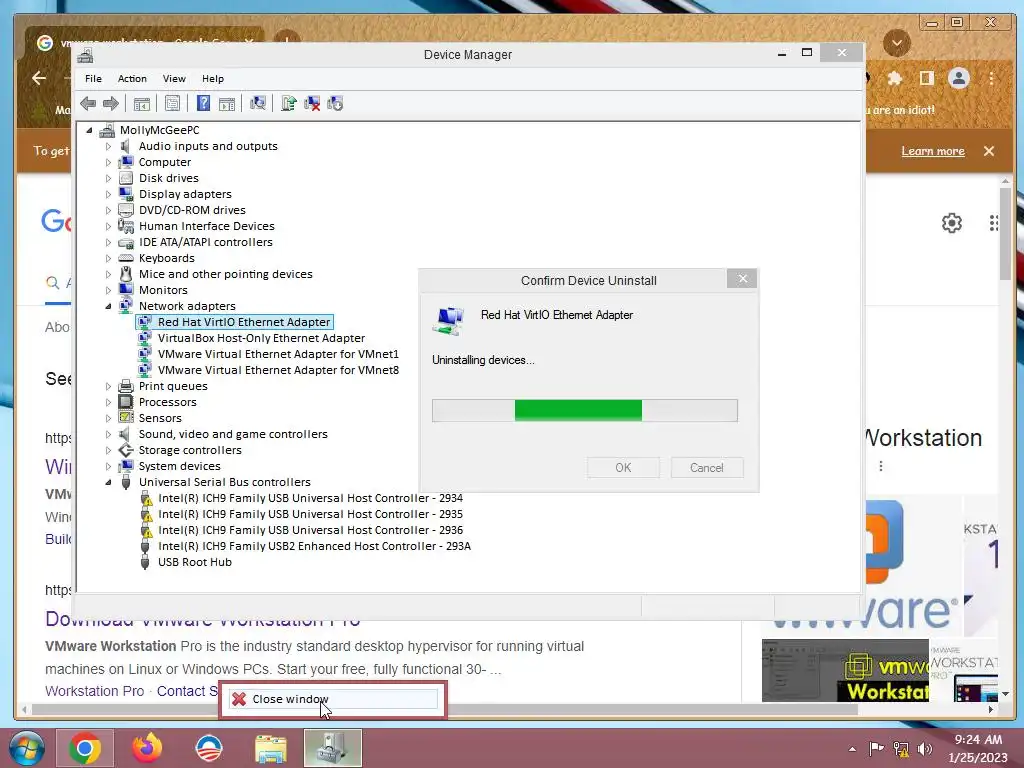Click the Disable device toolbar icon

335,103
